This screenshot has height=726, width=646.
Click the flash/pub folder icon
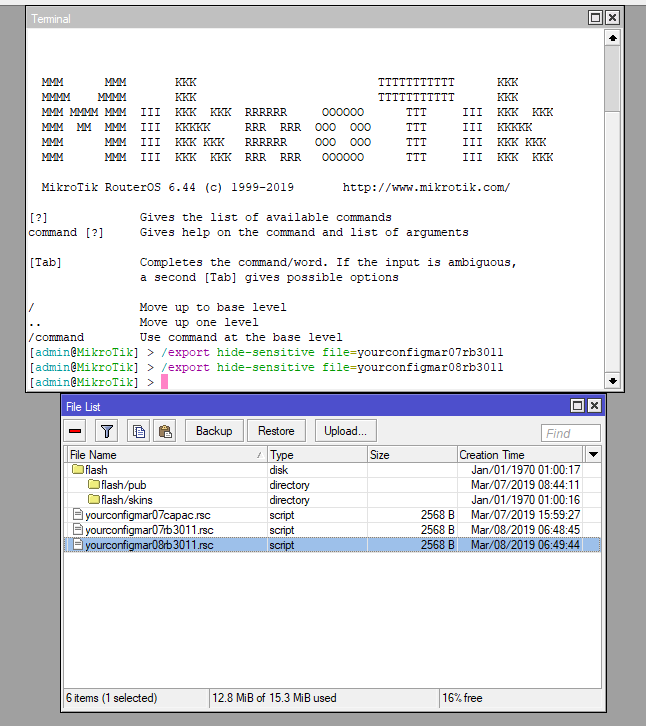(x=94, y=484)
